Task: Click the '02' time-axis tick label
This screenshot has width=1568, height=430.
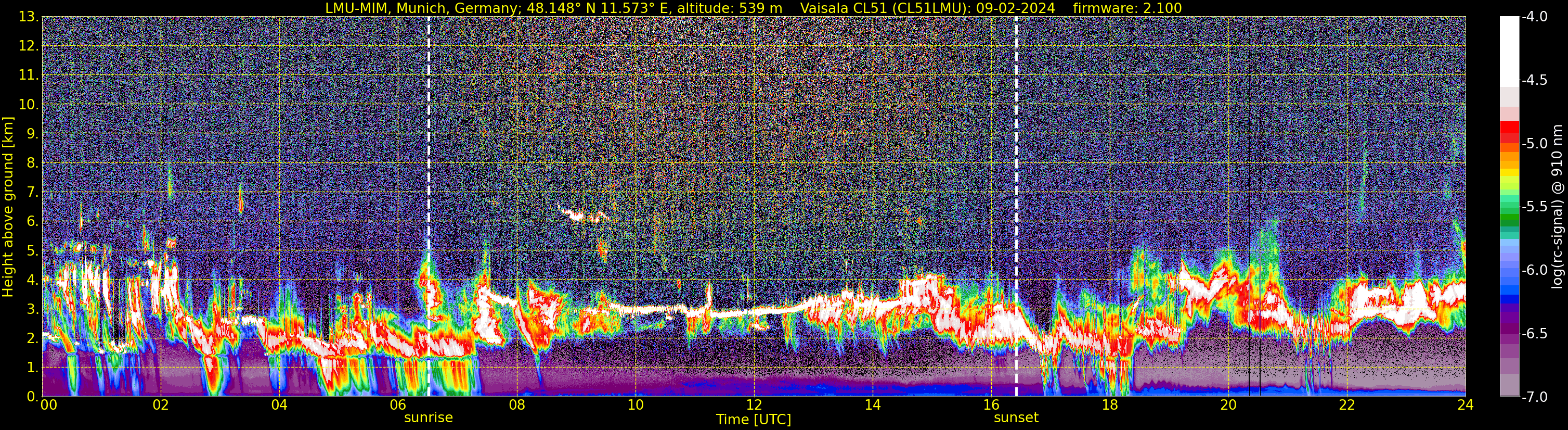Action: pos(160,406)
